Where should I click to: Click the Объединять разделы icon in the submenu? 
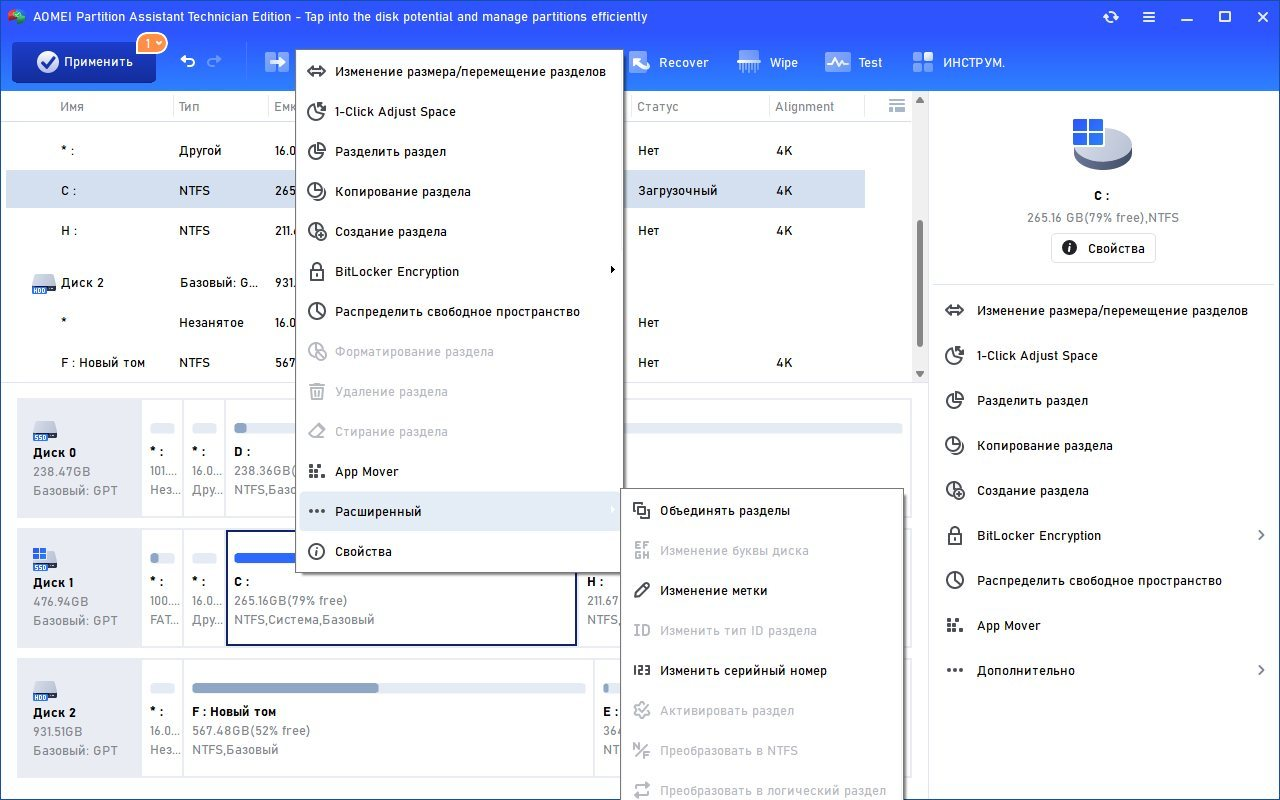click(642, 511)
